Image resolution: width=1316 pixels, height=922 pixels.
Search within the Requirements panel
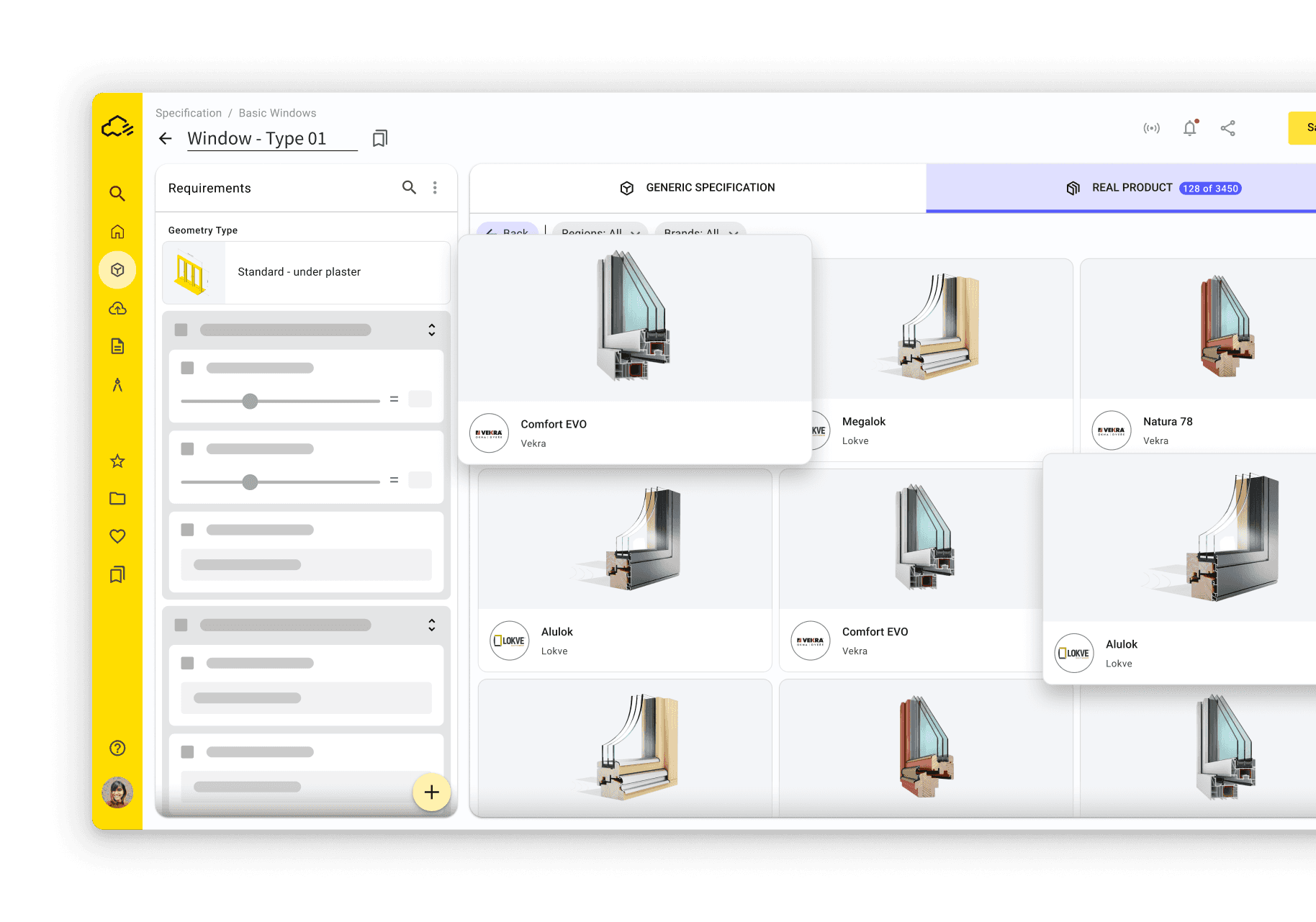tap(409, 188)
